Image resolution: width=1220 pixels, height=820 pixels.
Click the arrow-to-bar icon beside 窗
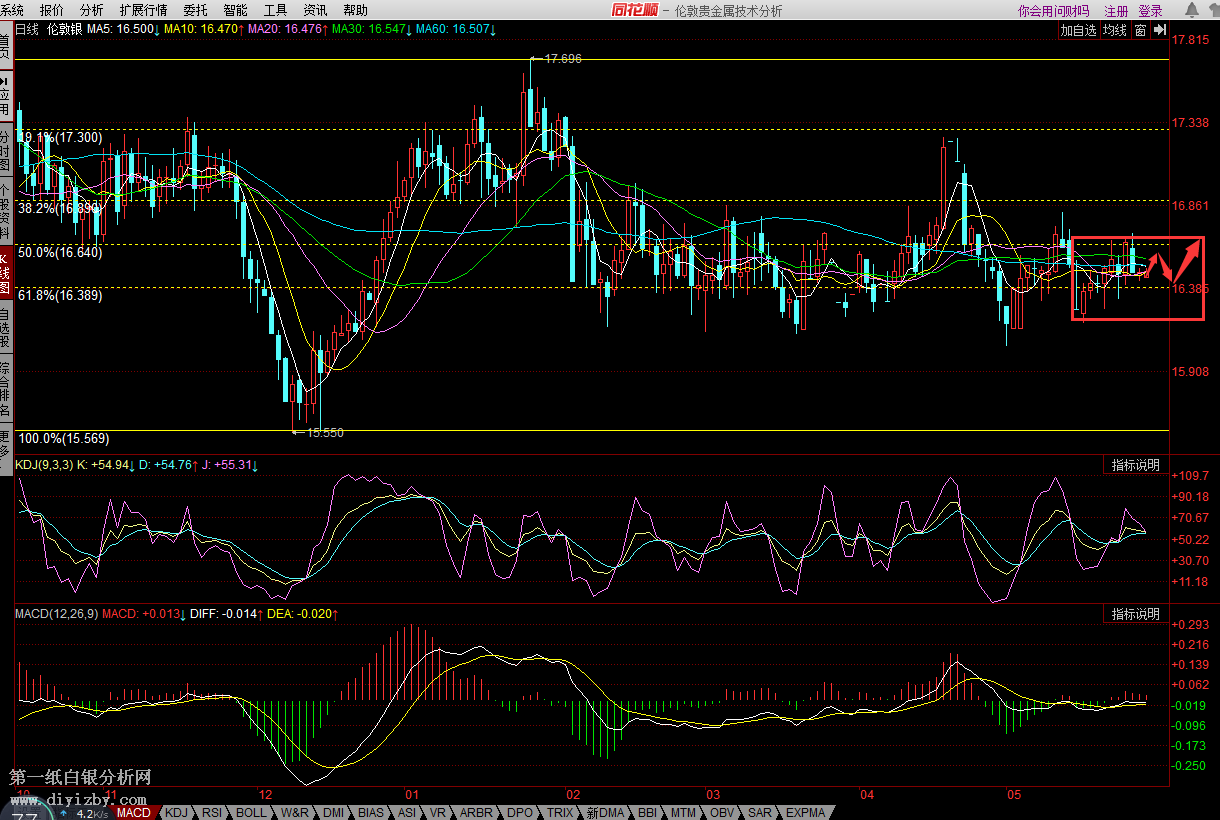click(1160, 30)
